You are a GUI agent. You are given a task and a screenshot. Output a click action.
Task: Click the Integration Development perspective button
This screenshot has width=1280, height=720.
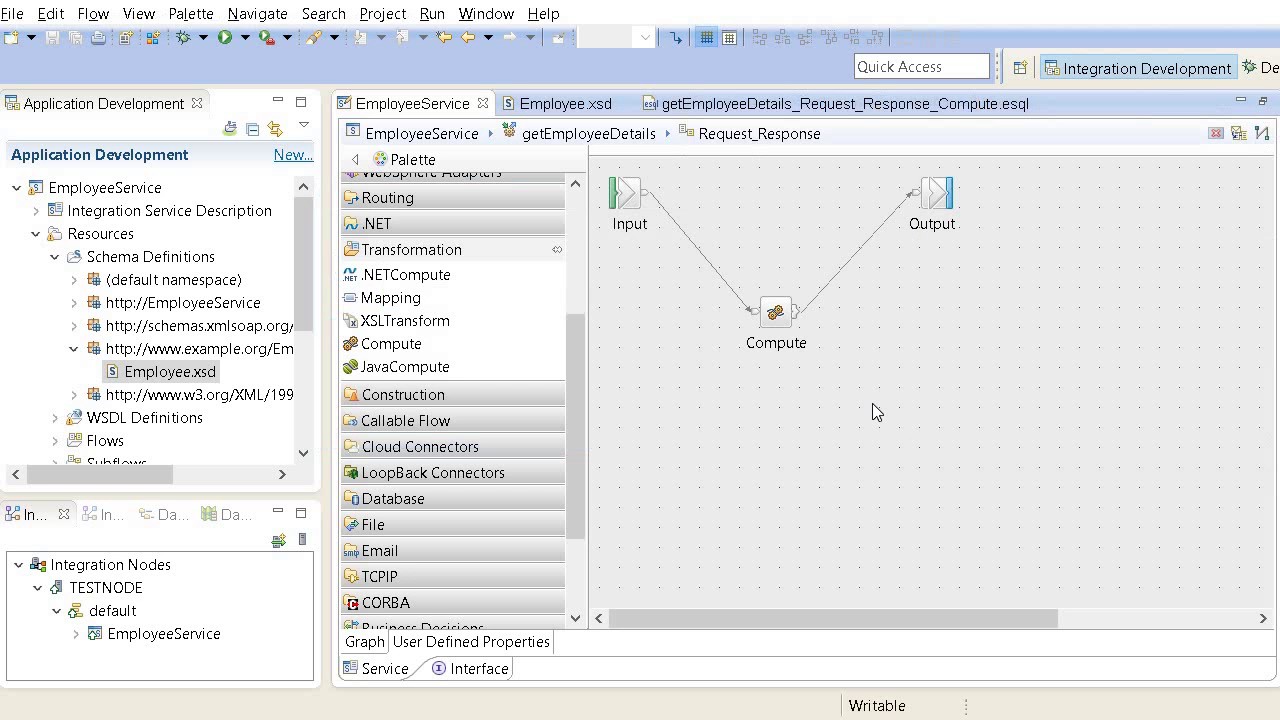(x=1137, y=68)
